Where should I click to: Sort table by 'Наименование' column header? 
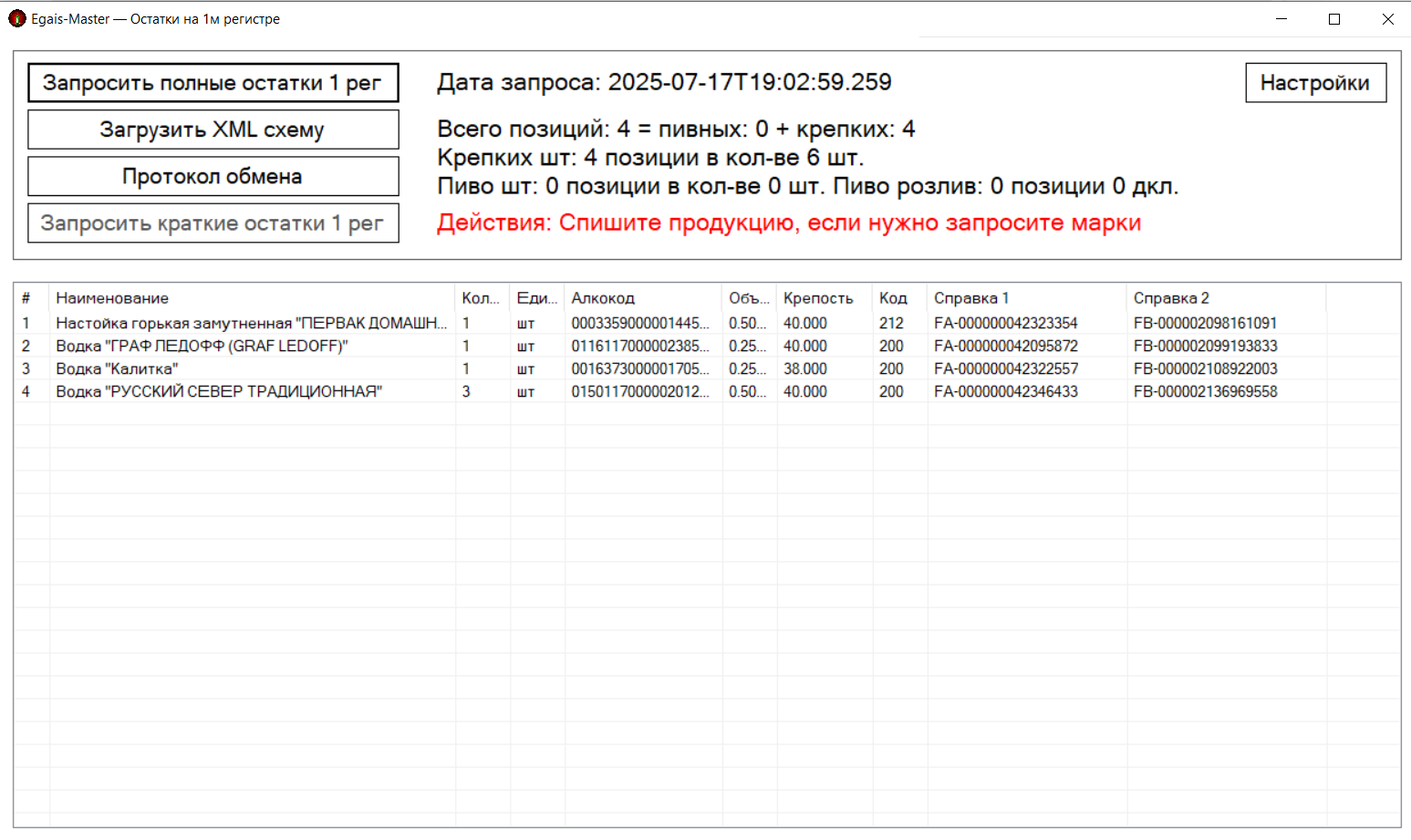click(112, 298)
